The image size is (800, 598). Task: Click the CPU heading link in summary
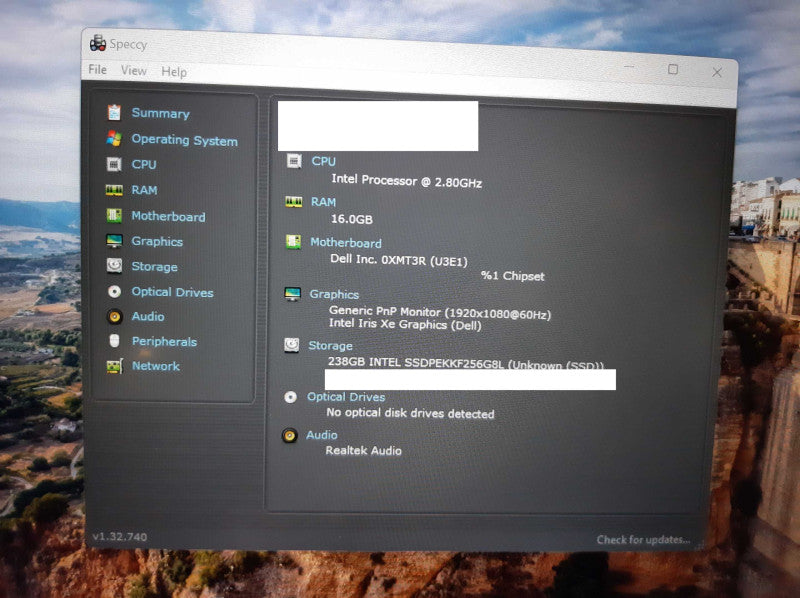point(323,161)
